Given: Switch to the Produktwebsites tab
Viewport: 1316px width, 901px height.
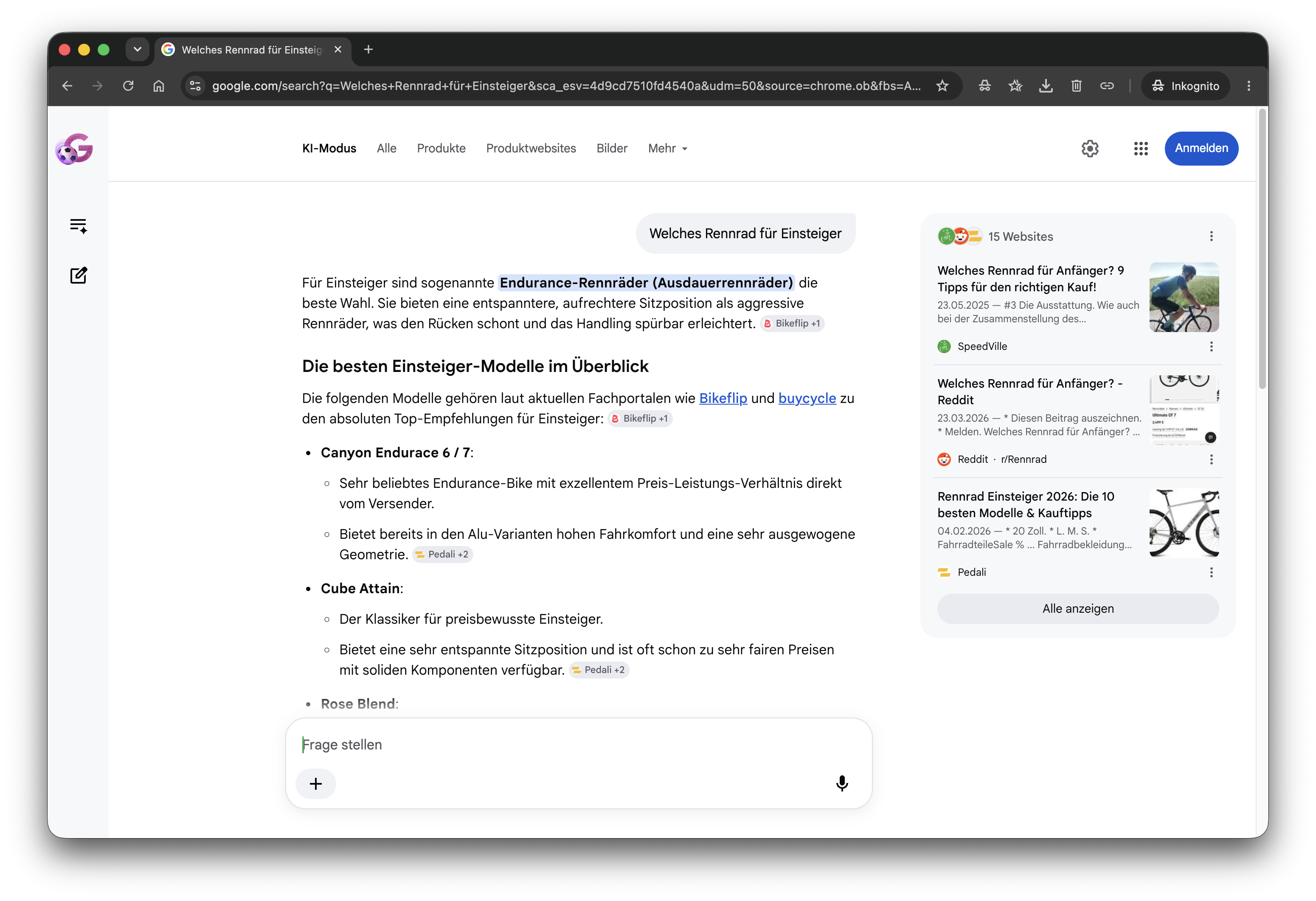Looking at the screenshot, I should pos(531,148).
